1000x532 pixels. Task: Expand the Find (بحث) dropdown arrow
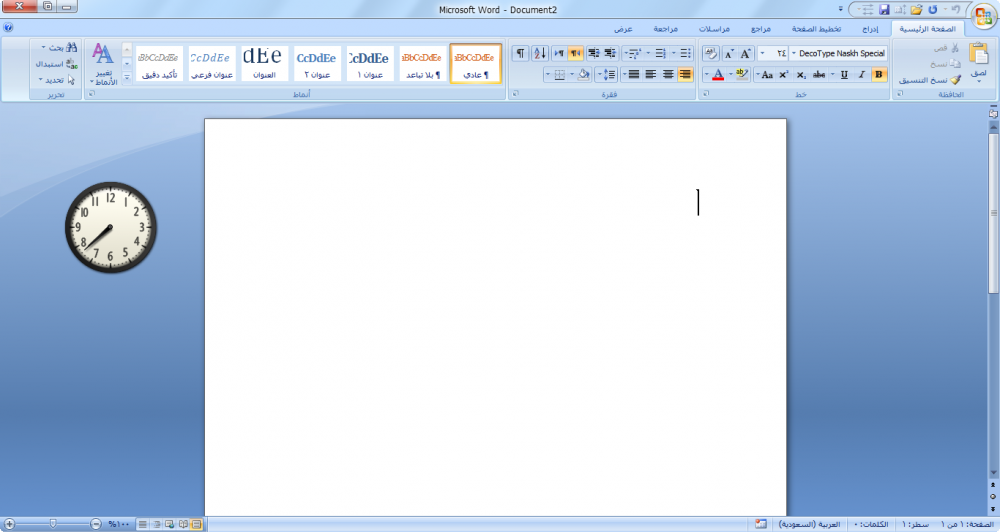coord(46,47)
